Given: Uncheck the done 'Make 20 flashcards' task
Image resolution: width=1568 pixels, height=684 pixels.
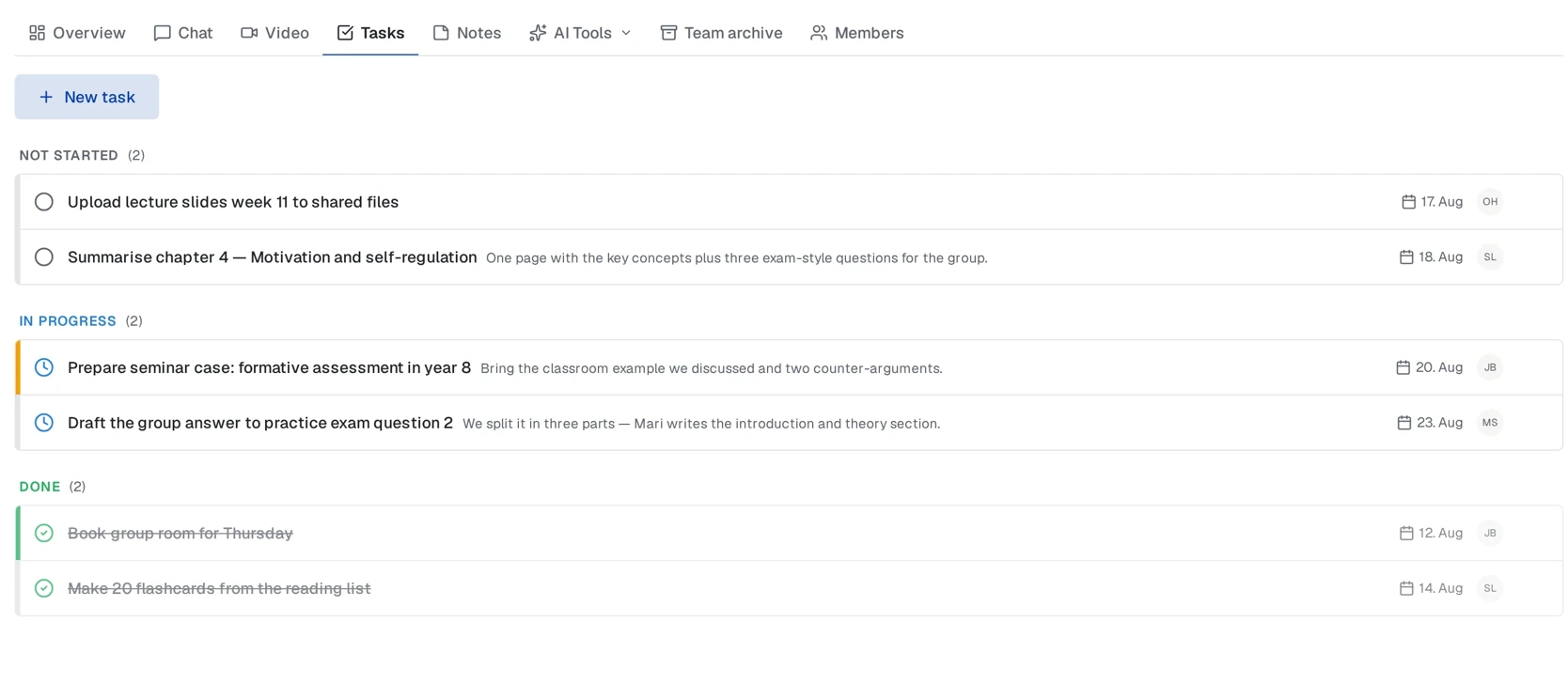Looking at the screenshot, I should coord(44,589).
